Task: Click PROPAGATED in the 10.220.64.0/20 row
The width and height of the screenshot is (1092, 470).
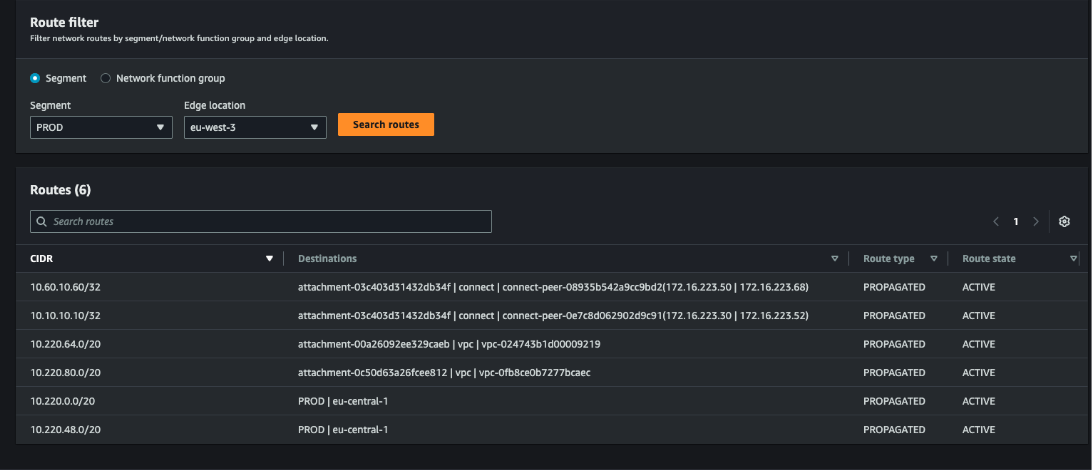Action: click(x=894, y=344)
